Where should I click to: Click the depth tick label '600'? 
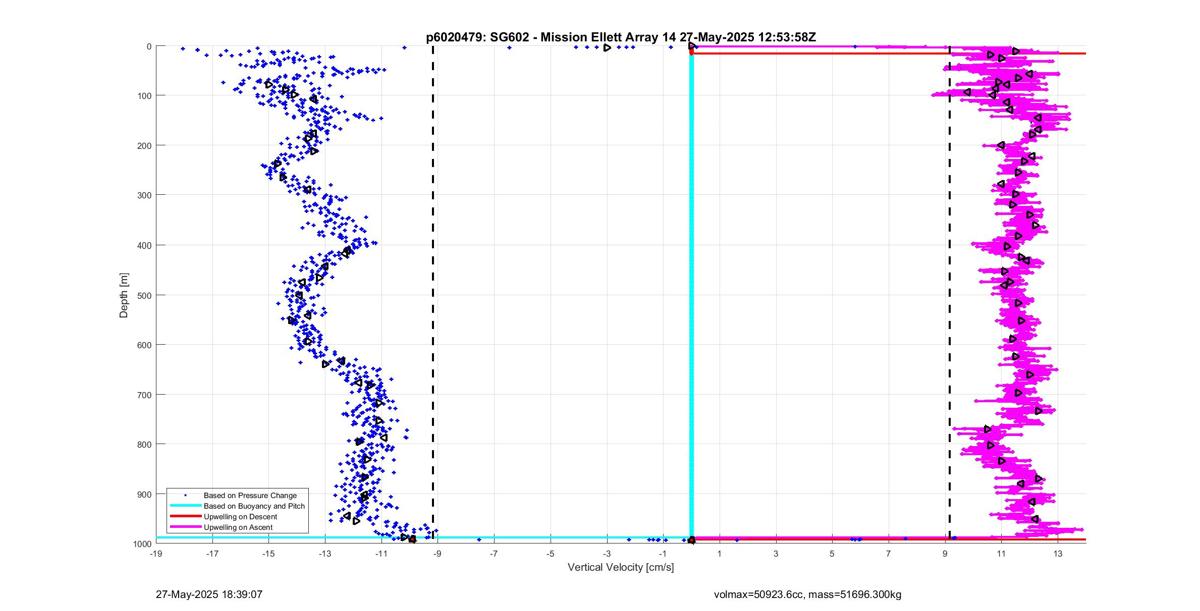143,345
